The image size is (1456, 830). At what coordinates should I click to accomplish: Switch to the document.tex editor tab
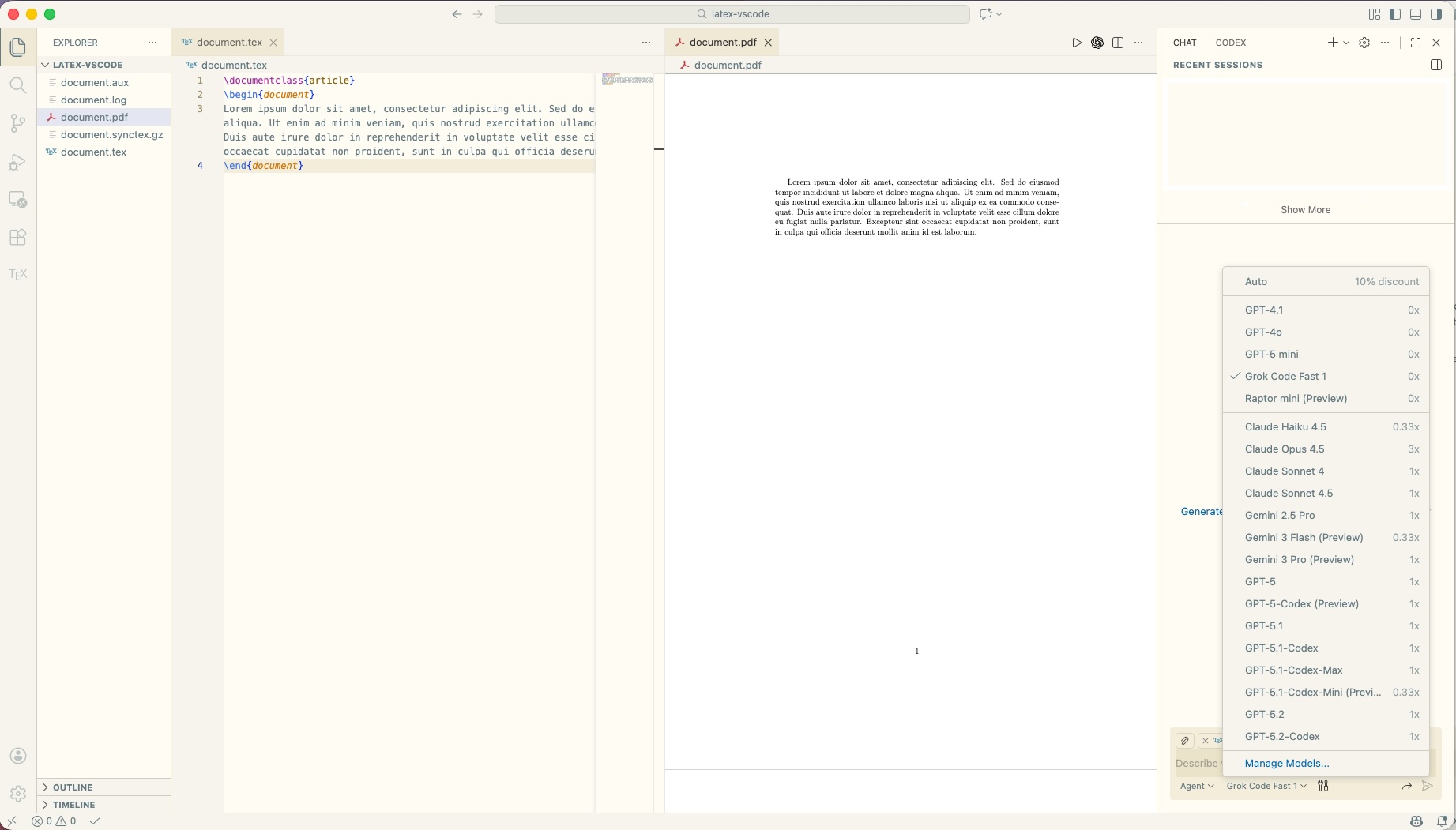click(x=228, y=42)
